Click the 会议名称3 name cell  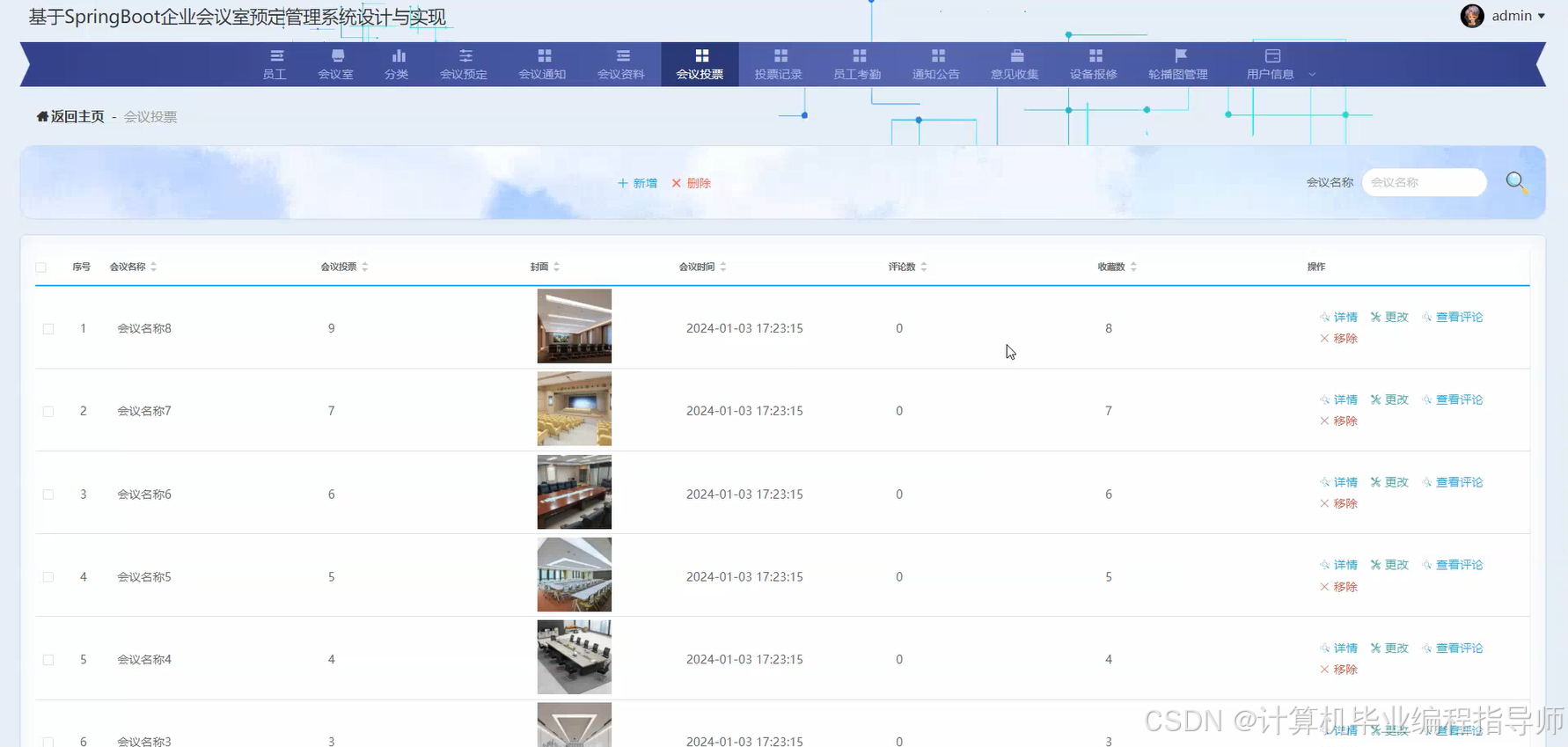(144, 741)
